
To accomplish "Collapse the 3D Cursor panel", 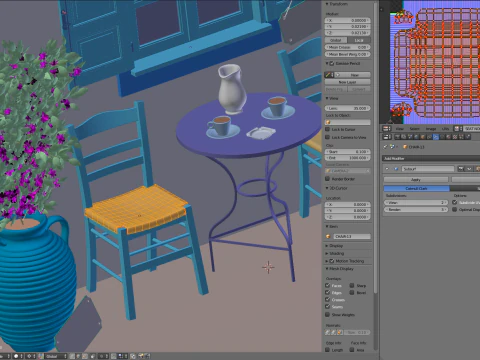I will coord(327,188).
